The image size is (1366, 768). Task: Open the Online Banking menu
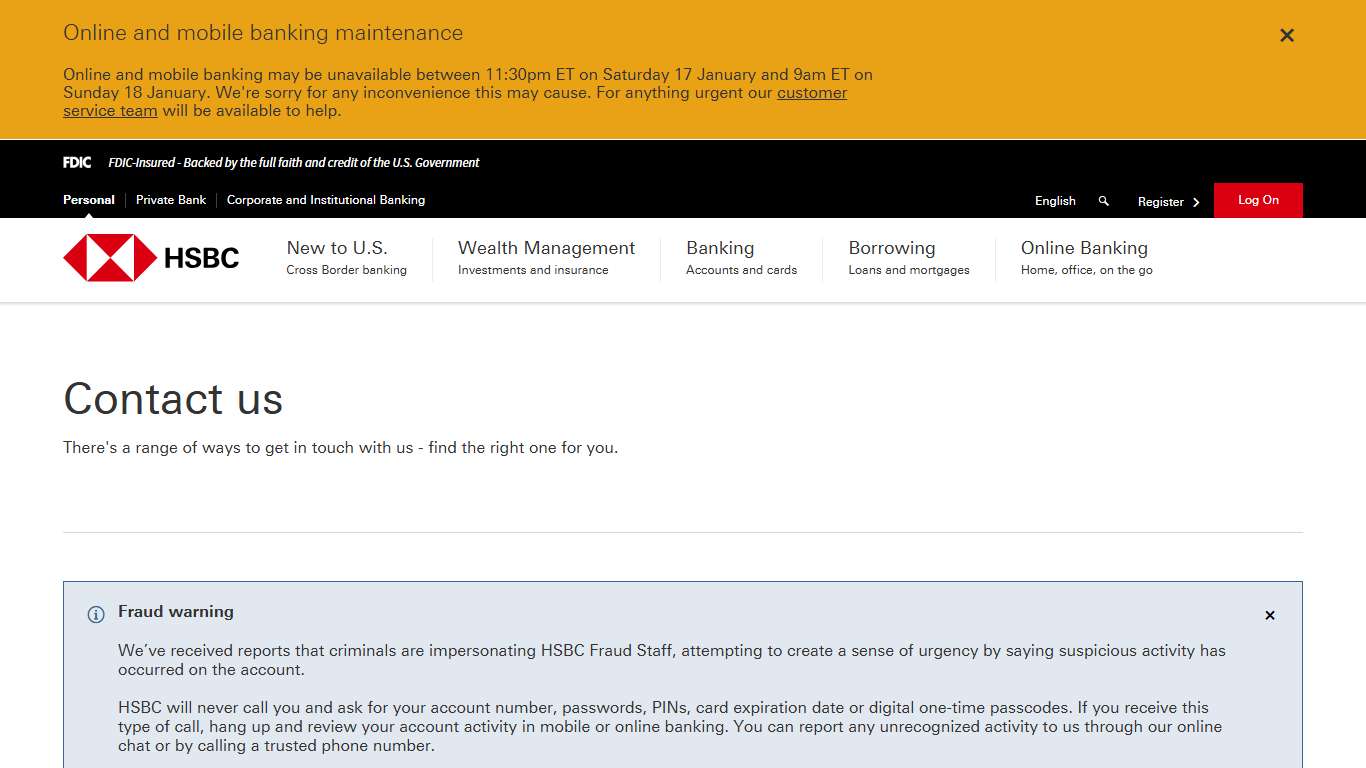[x=1084, y=248]
